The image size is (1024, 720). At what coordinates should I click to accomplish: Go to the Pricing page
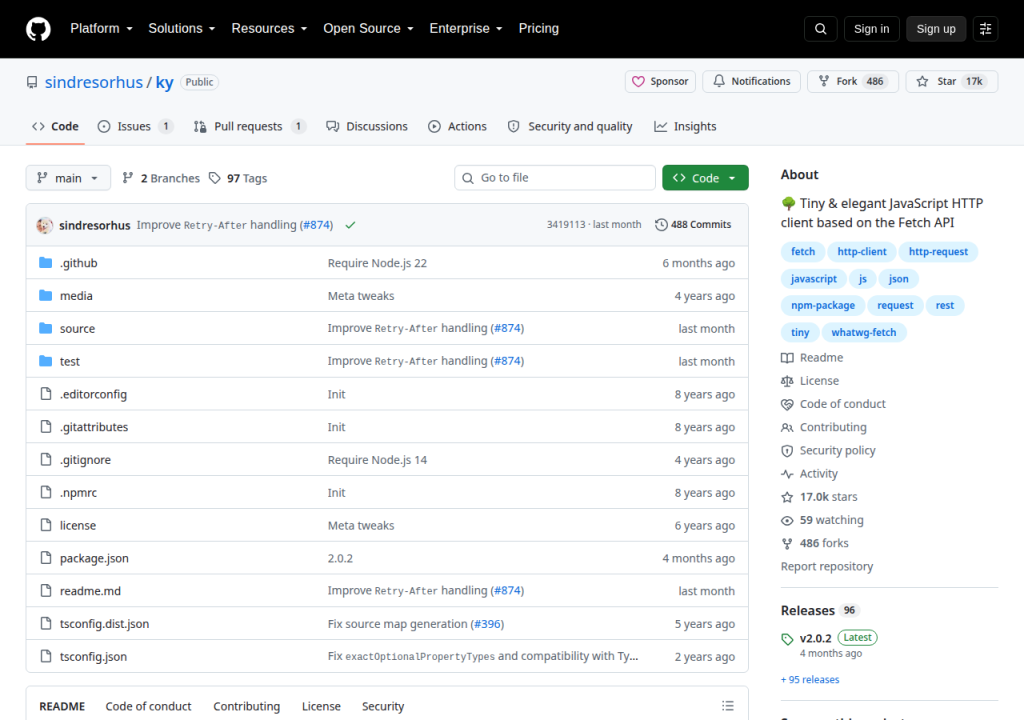(538, 29)
